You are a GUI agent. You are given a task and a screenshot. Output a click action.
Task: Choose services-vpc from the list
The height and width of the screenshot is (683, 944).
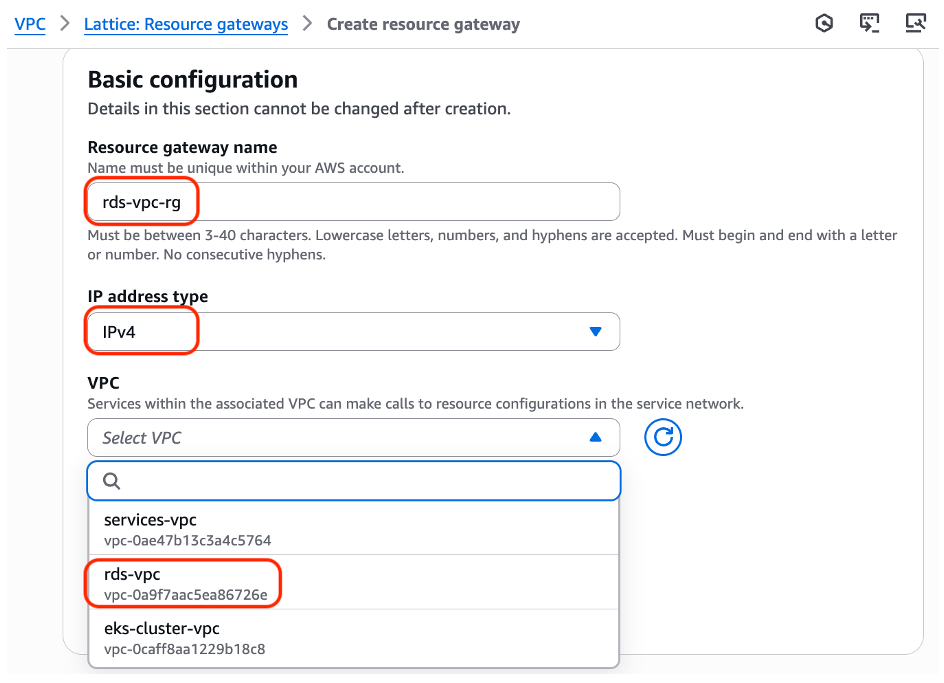point(150,520)
